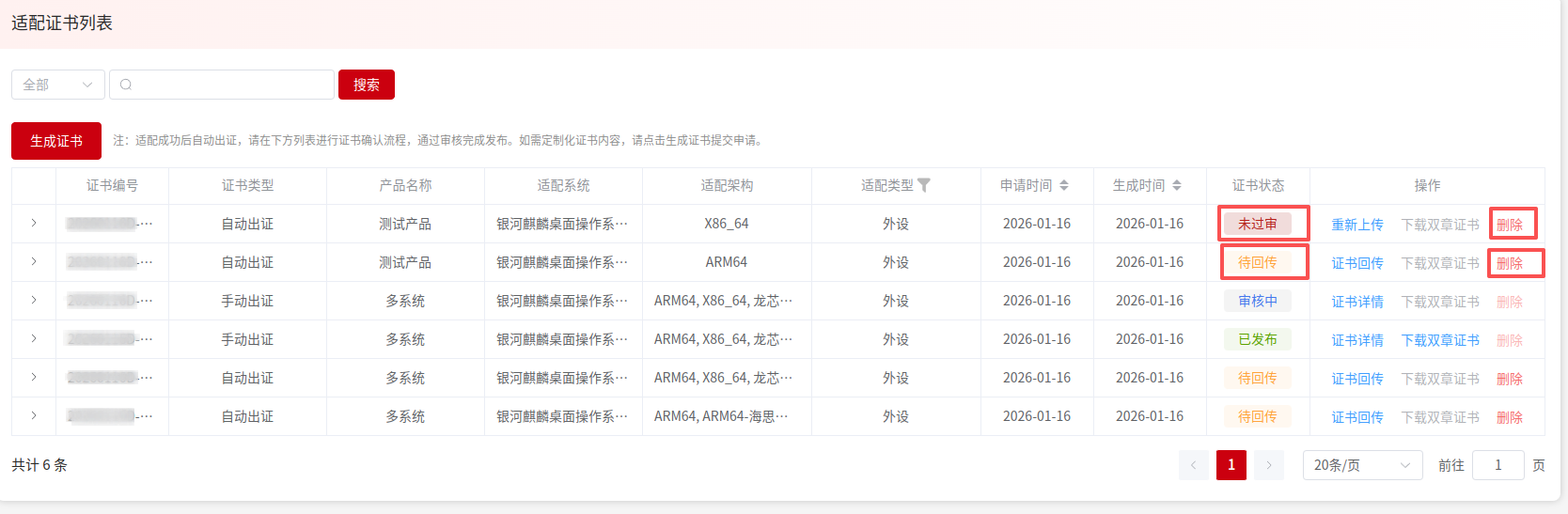Image resolution: width=1568 pixels, height=514 pixels.
Task: Open the 全部 filter dropdown
Action: (57, 85)
